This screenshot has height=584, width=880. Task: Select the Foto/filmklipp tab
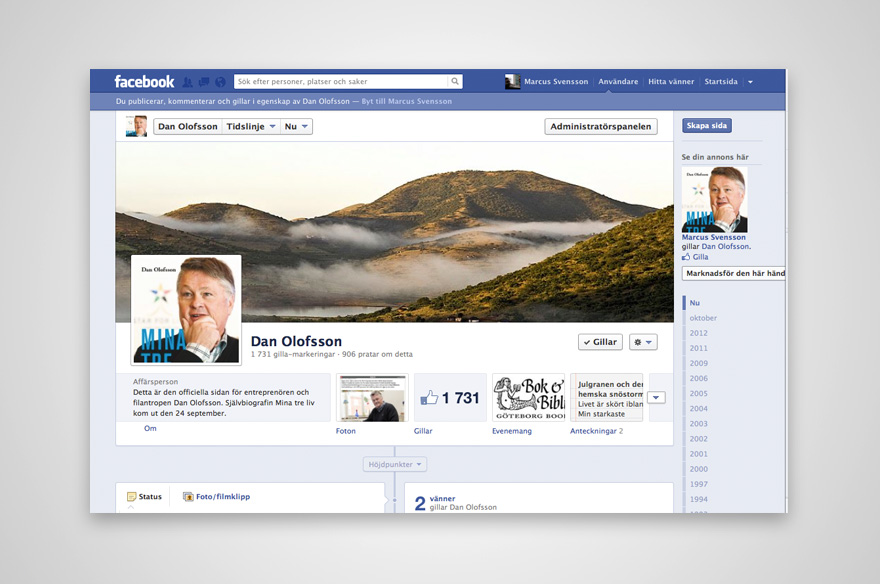(217, 496)
